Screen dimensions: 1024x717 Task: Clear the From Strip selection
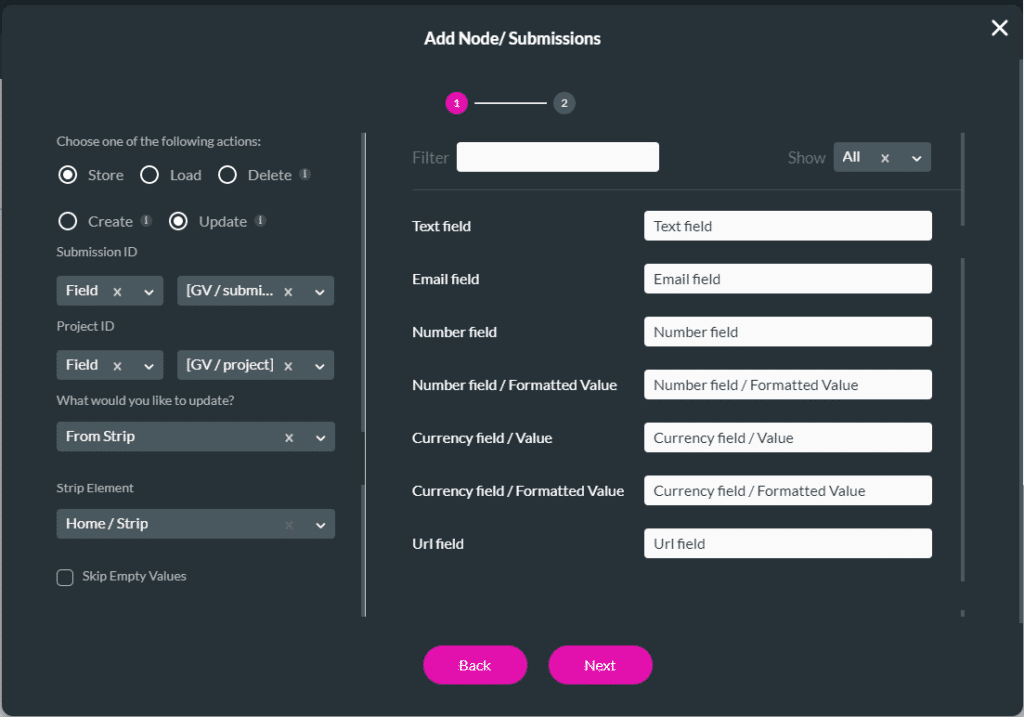tap(289, 437)
